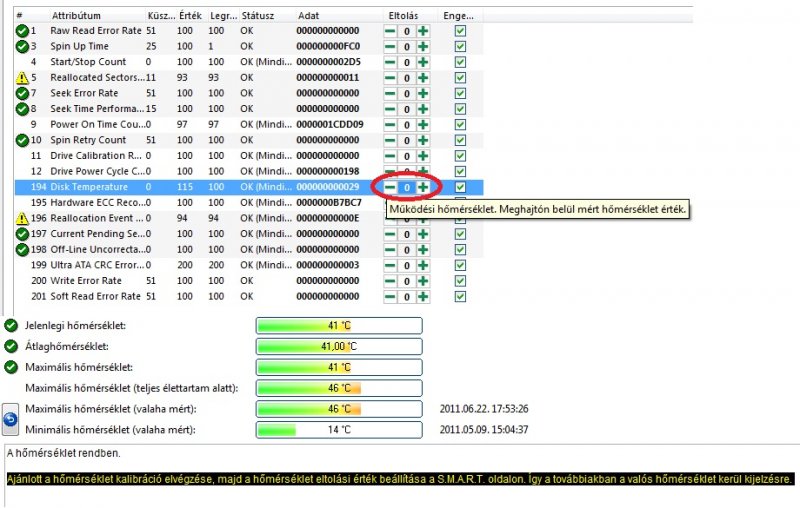
Task: Increase offset for Current Pending Sector row
Action: click(423, 234)
